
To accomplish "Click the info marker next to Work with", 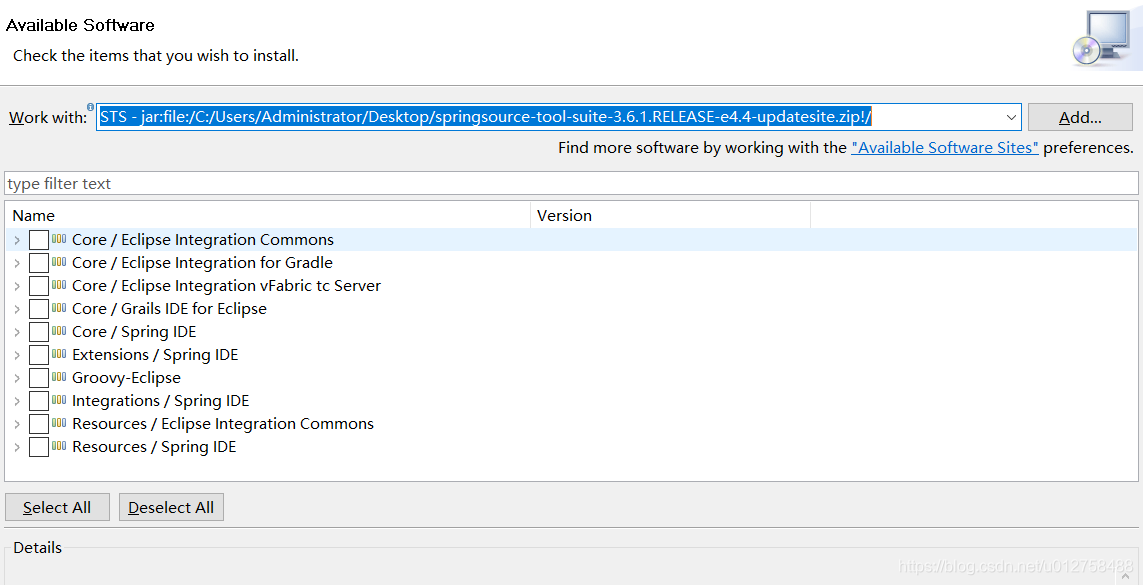I will coord(90,107).
